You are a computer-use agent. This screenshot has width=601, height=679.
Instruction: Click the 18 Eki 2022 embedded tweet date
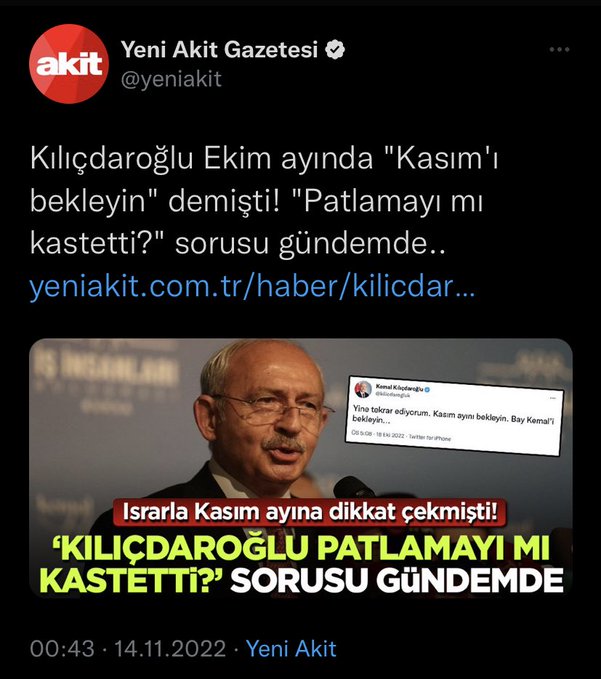tap(390, 436)
